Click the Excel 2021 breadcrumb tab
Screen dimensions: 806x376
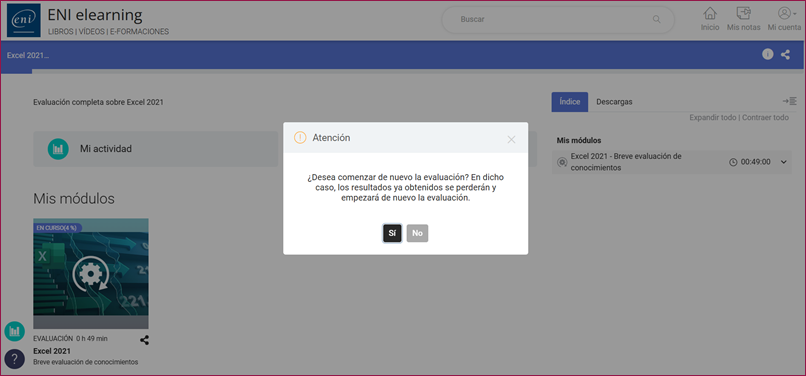click(x=28, y=55)
